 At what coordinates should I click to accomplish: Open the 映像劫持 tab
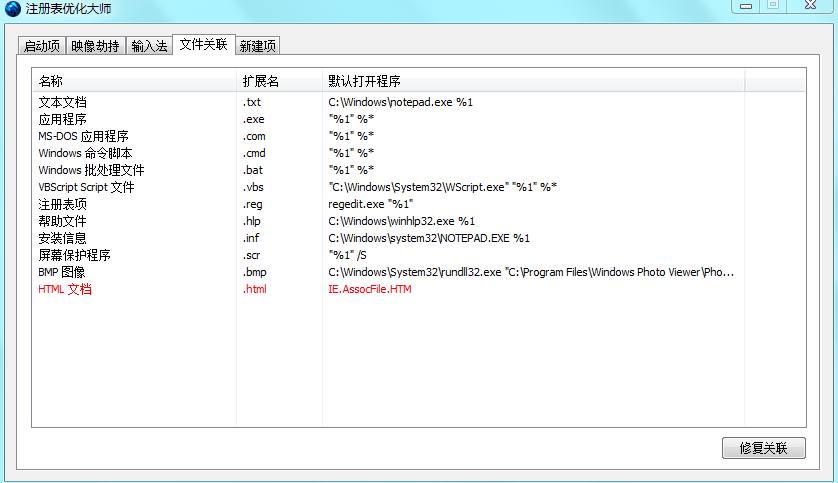tap(95, 46)
